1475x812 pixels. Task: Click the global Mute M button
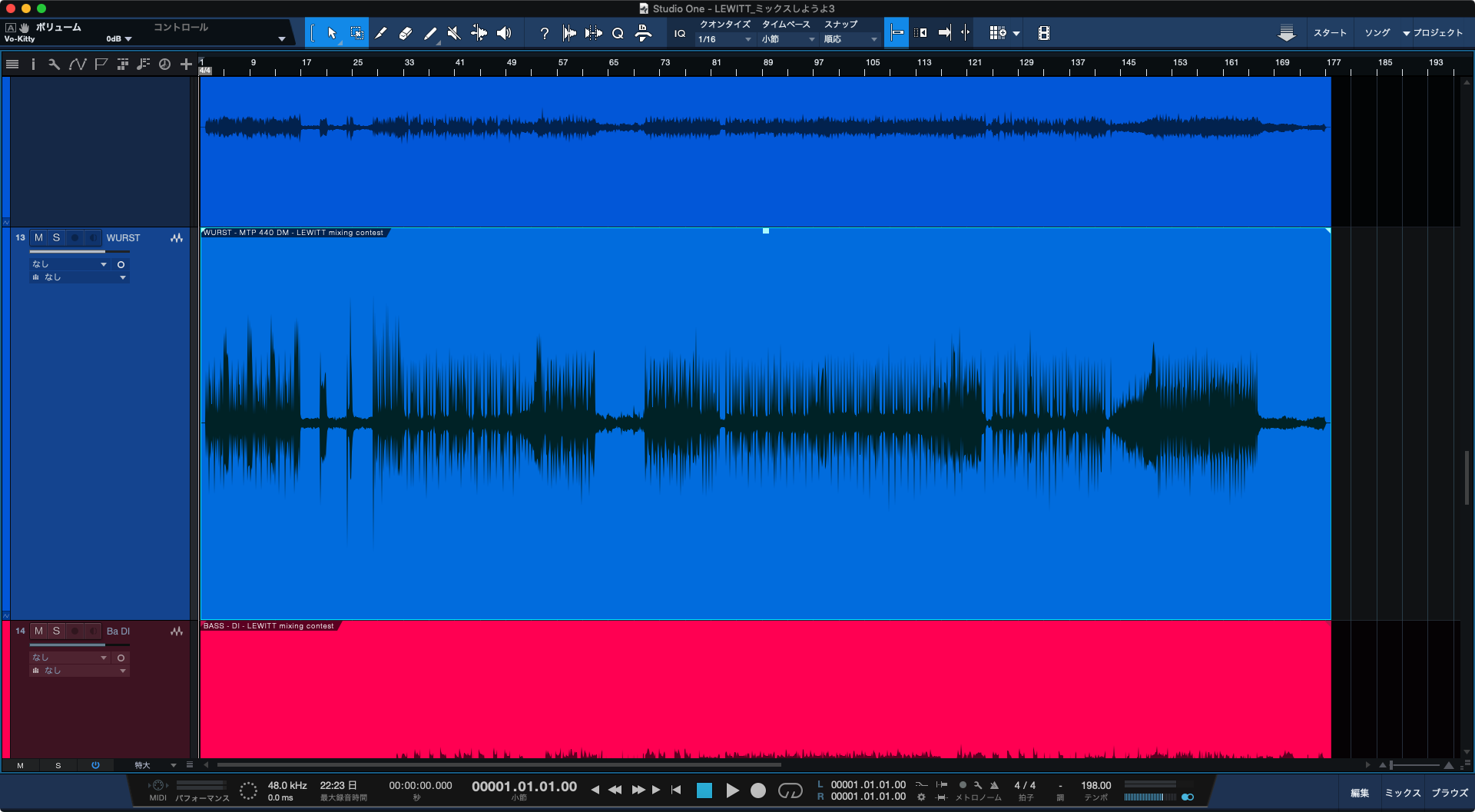click(20, 765)
